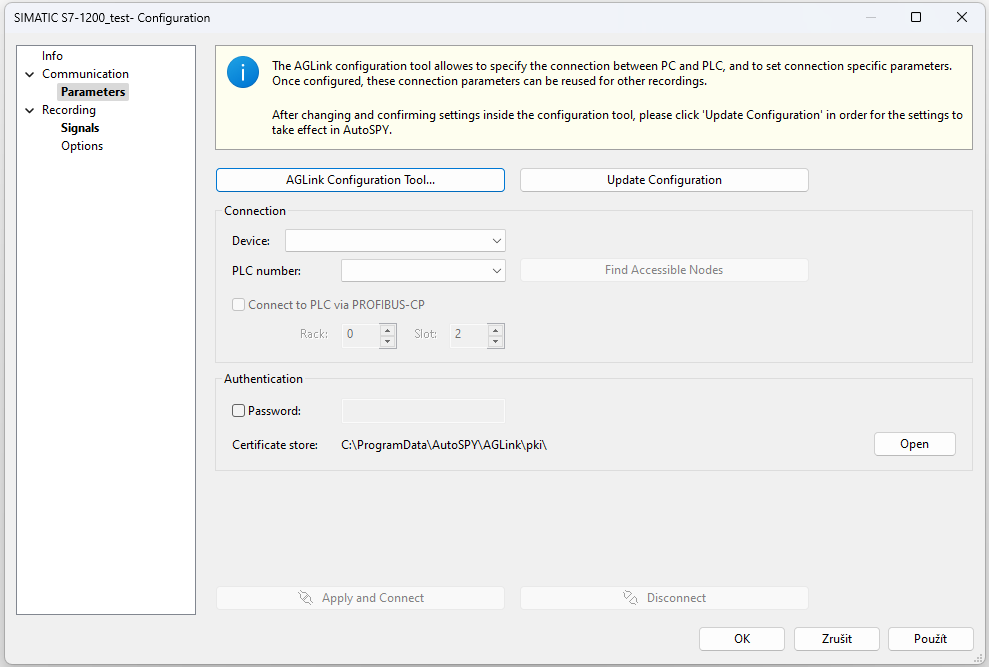
Task: Click the unplug icon on Disconnect
Action: point(630,598)
